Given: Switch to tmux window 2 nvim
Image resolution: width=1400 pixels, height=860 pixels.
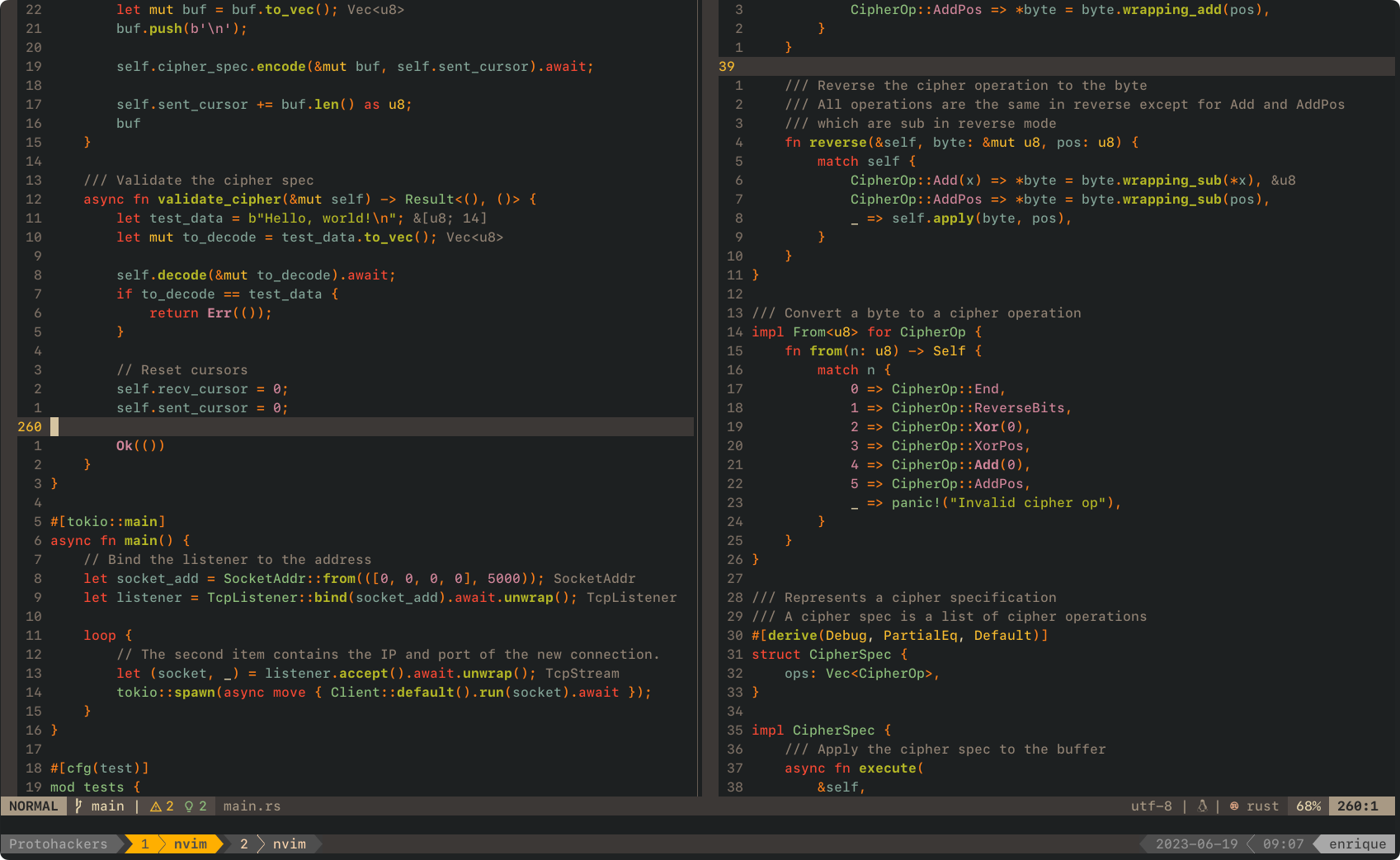Looking at the screenshot, I should coord(273,844).
